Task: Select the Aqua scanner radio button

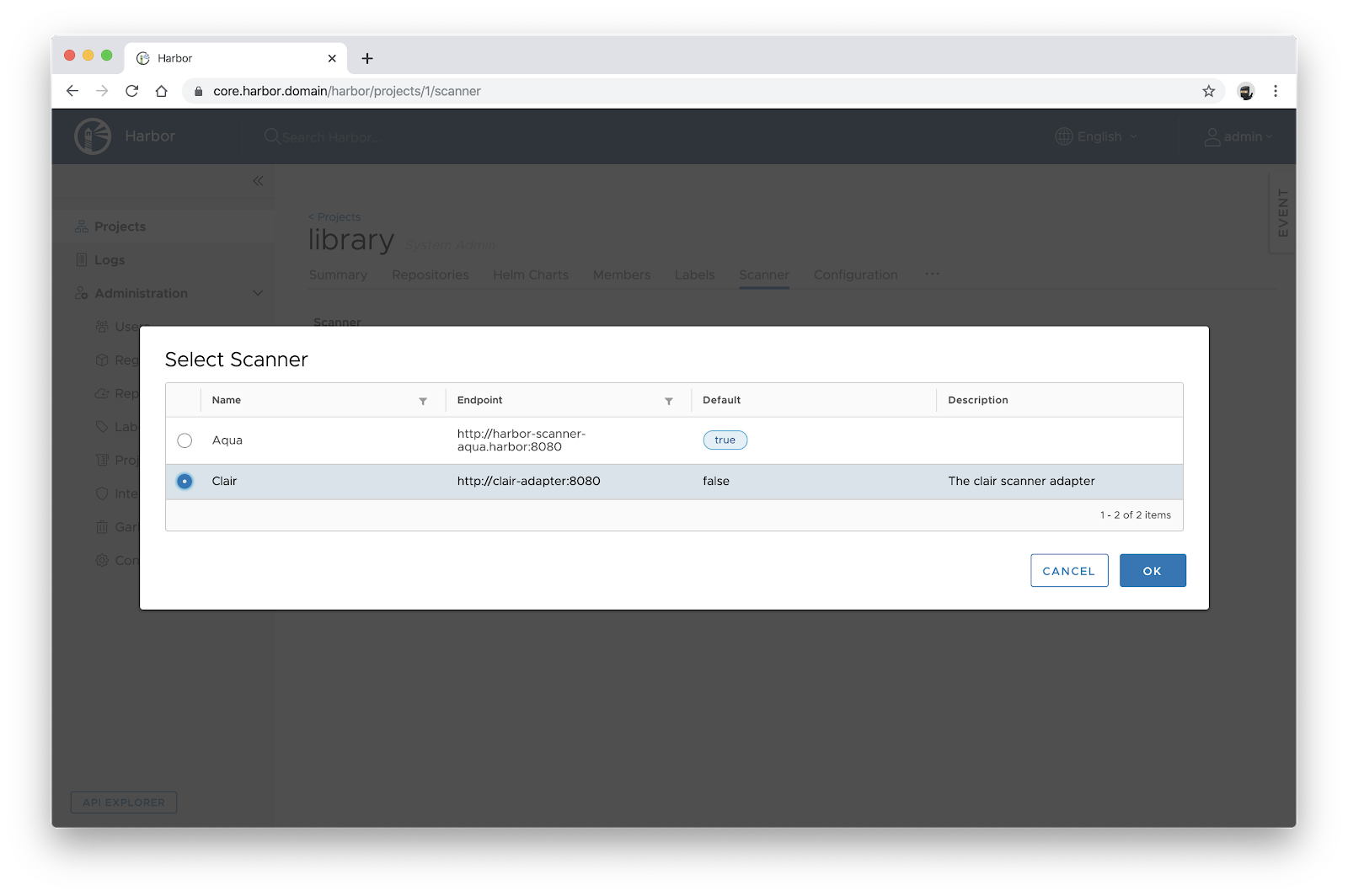Action: click(x=185, y=440)
